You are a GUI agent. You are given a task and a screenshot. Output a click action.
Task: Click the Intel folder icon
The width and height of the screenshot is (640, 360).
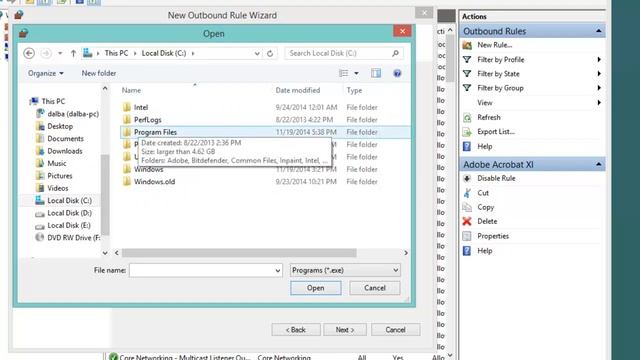click(x=127, y=107)
